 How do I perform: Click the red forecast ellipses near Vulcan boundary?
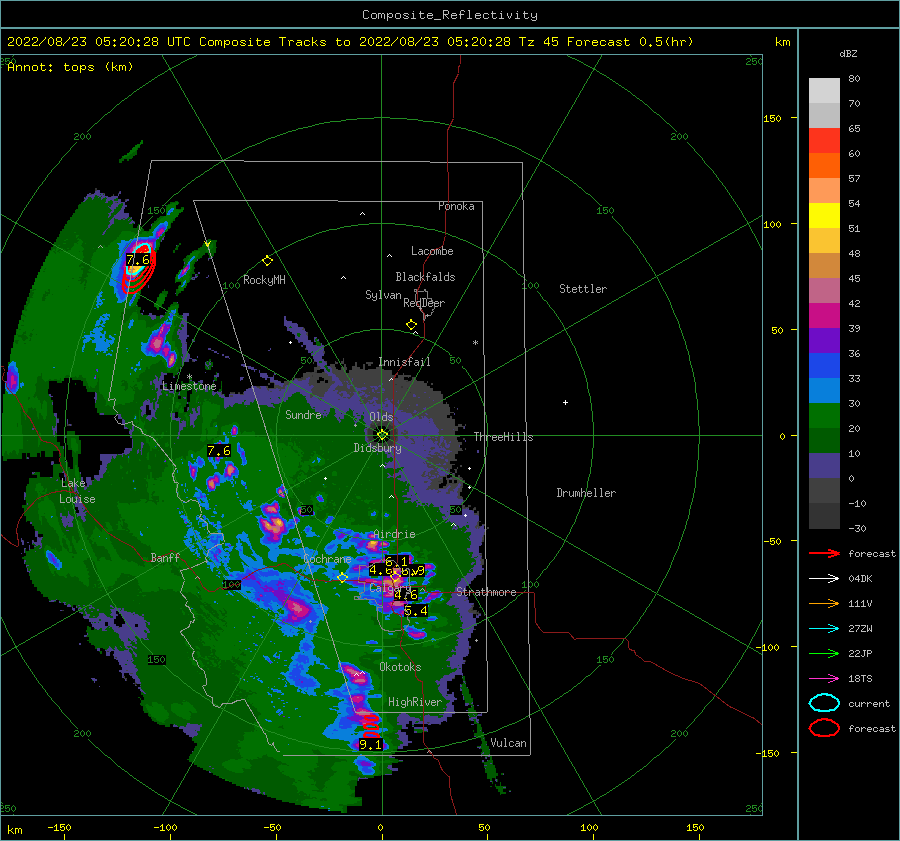(371, 726)
